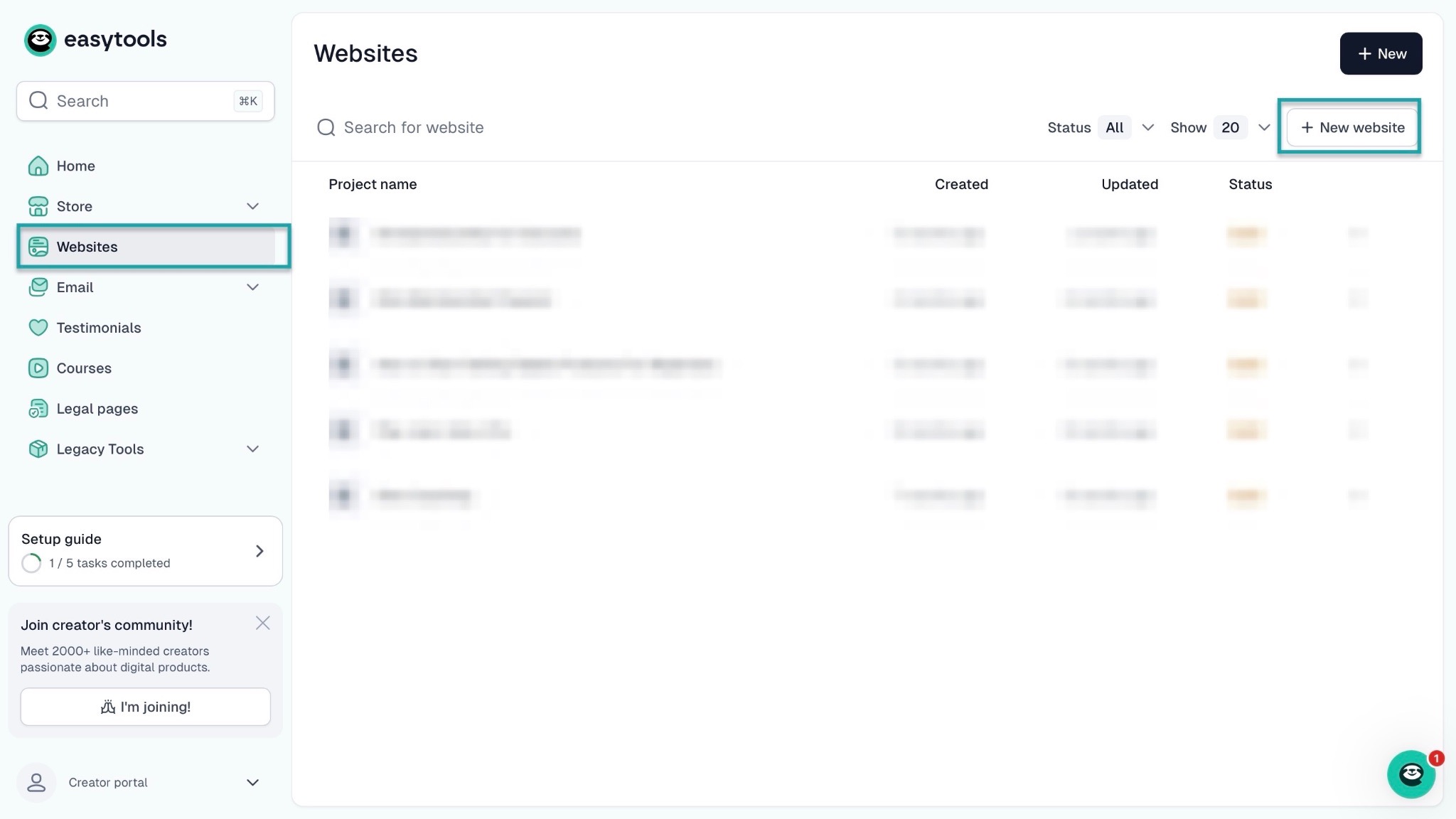Viewport: 1456px width, 819px height.
Task: Open the chat support bubble icon
Action: coord(1410,774)
